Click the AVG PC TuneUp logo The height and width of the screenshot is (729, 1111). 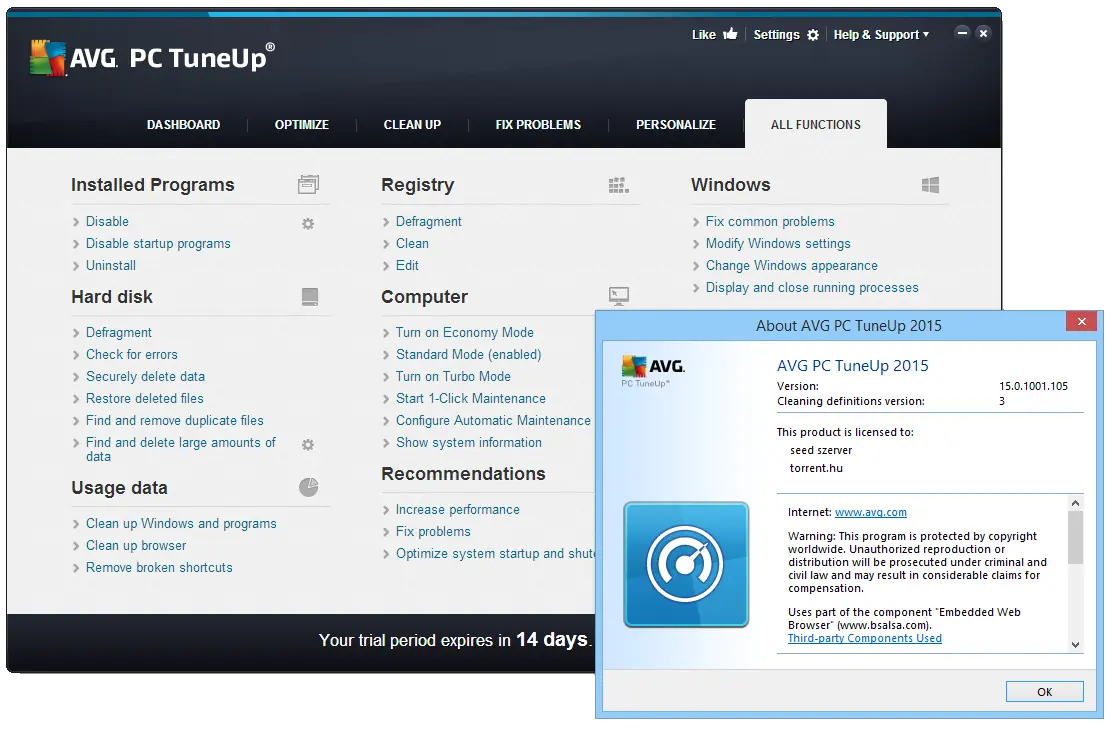[x=152, y=58]
